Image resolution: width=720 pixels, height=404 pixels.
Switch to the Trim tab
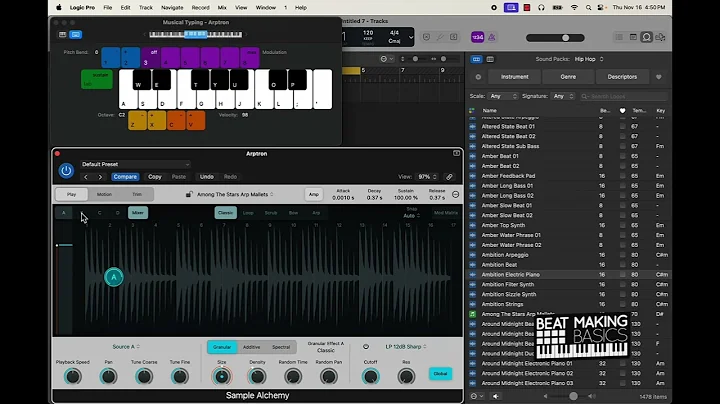tap(137, 194)
